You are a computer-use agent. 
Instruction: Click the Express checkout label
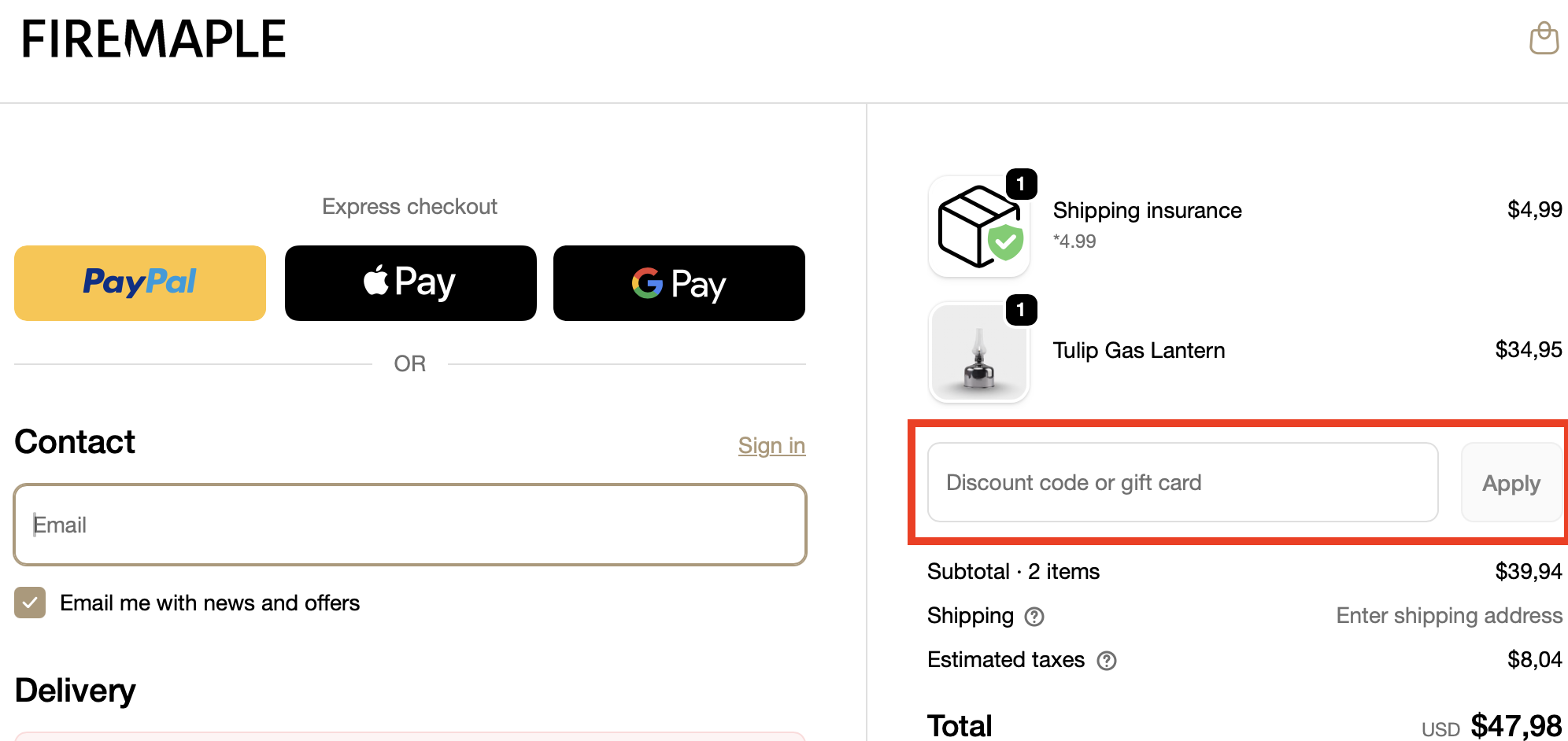[x=409, y=206]
